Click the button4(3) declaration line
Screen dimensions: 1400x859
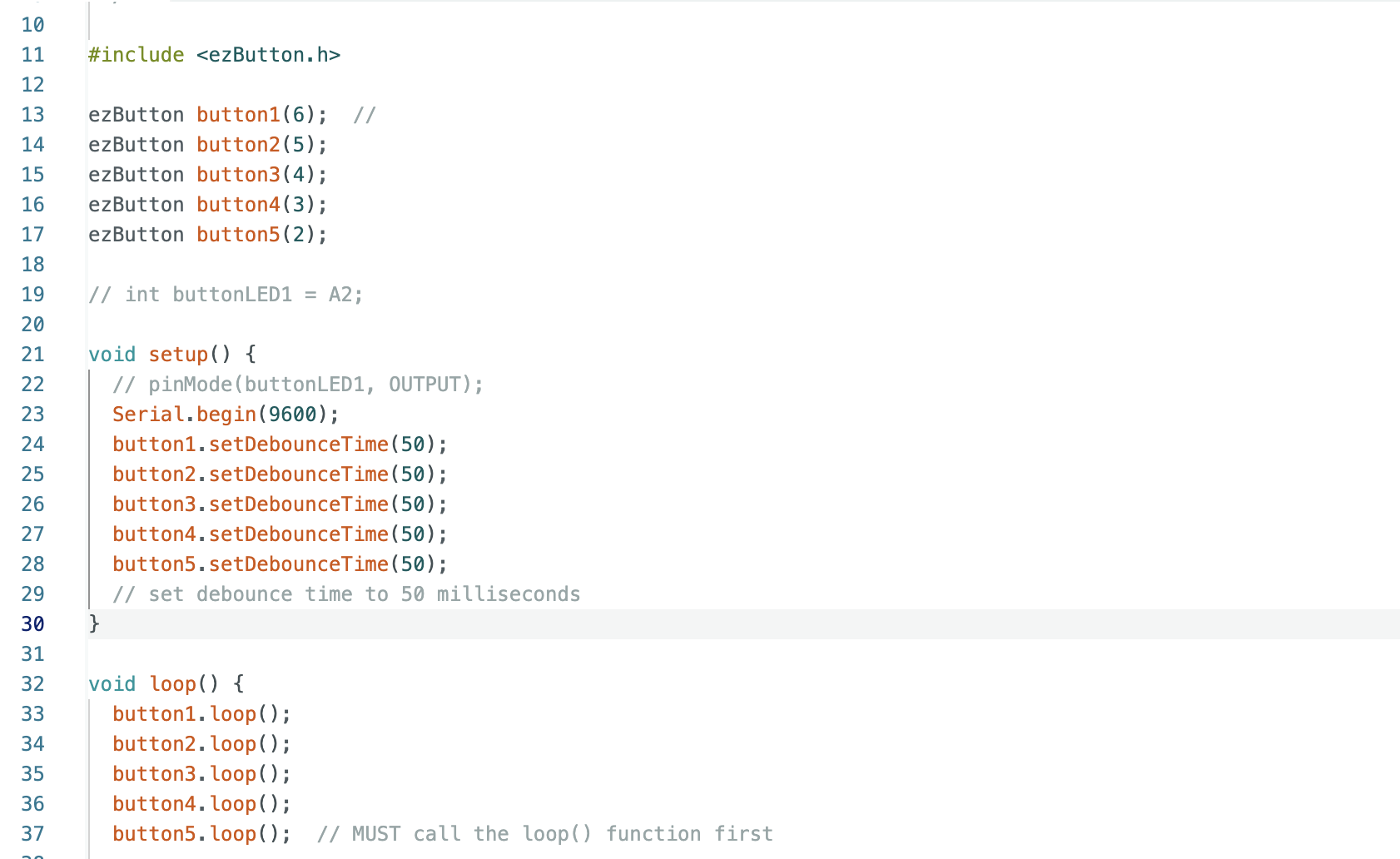point(208,205)
